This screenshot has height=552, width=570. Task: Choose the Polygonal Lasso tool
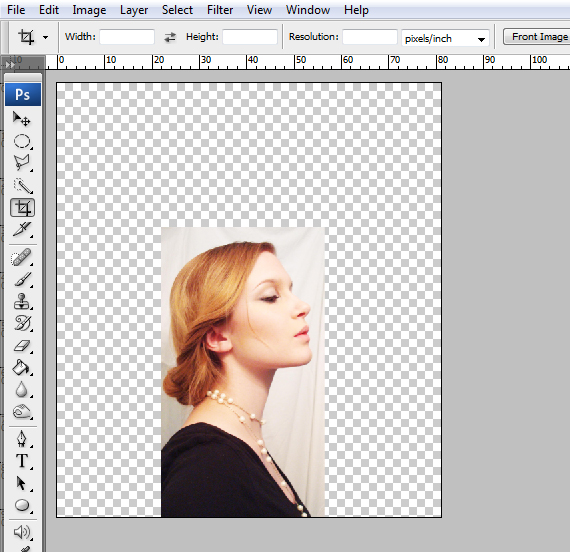tap(22, 163)
